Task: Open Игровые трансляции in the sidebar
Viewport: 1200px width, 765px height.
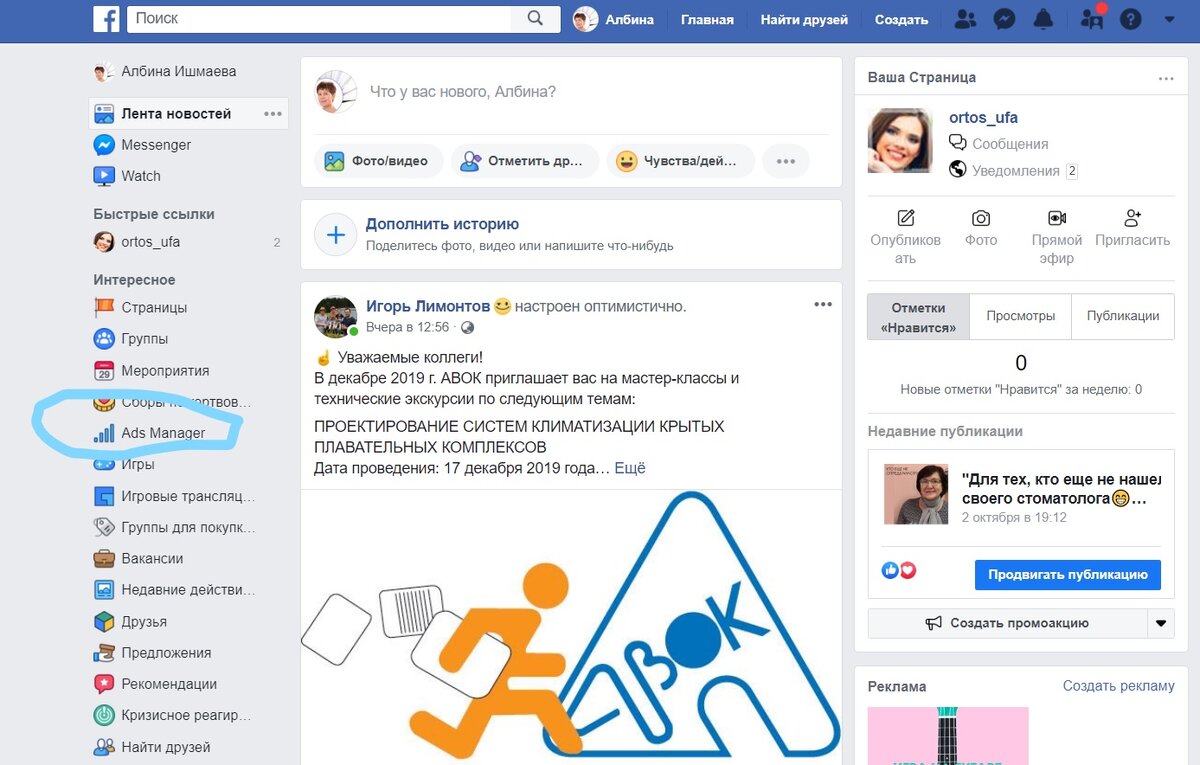Action: pos(174,496)
